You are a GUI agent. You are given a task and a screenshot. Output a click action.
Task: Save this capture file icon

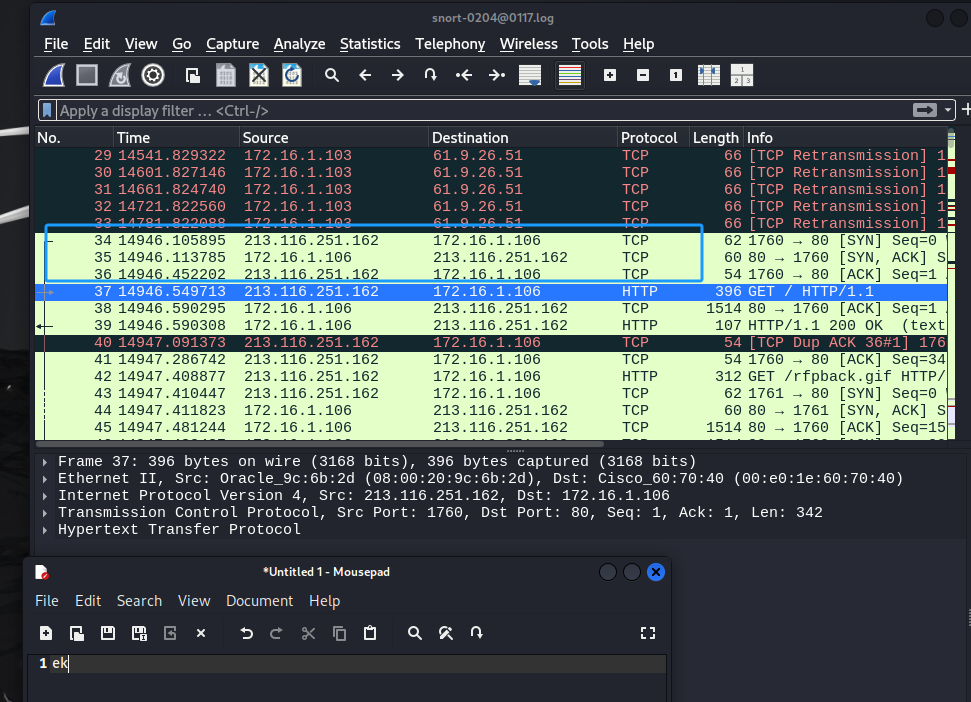tap(225, 76)
